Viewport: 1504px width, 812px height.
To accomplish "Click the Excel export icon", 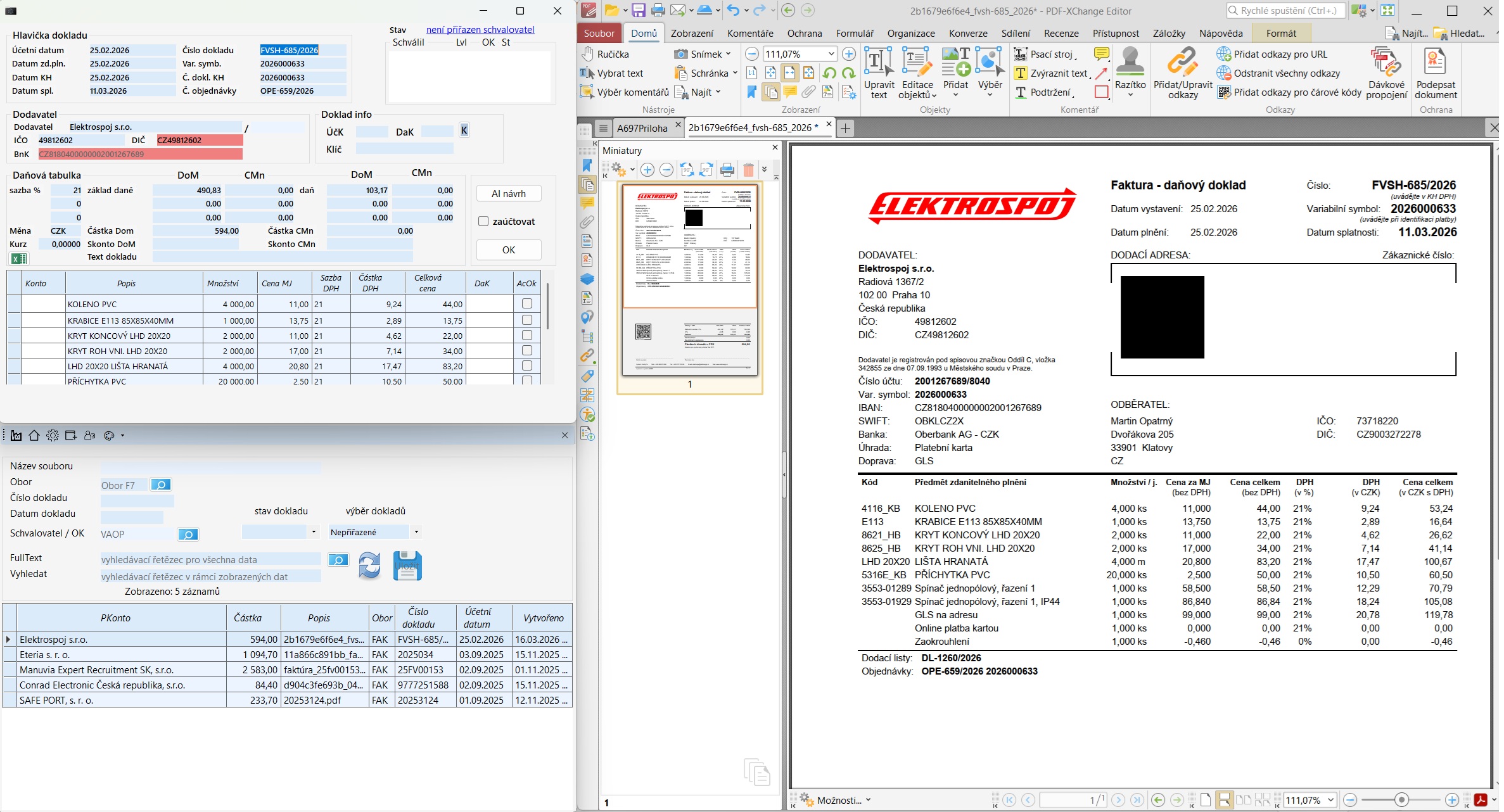I will 19,258.
